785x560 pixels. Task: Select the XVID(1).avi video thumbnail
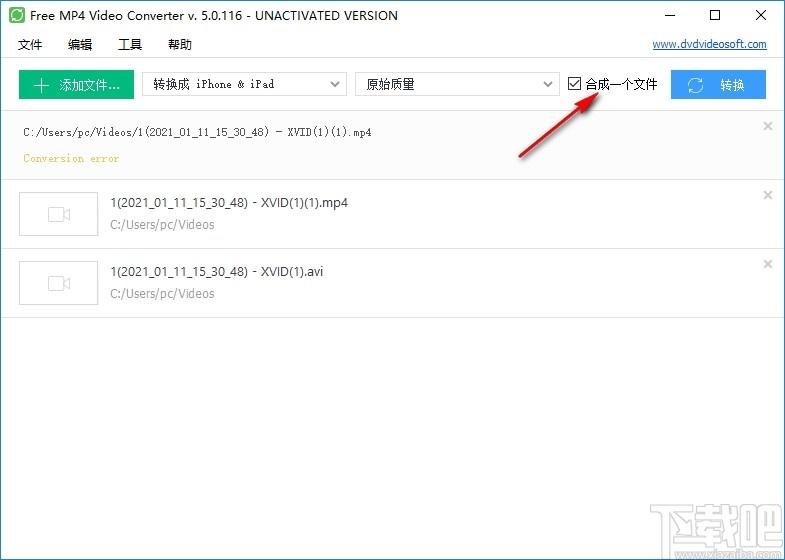coord(59,283)
